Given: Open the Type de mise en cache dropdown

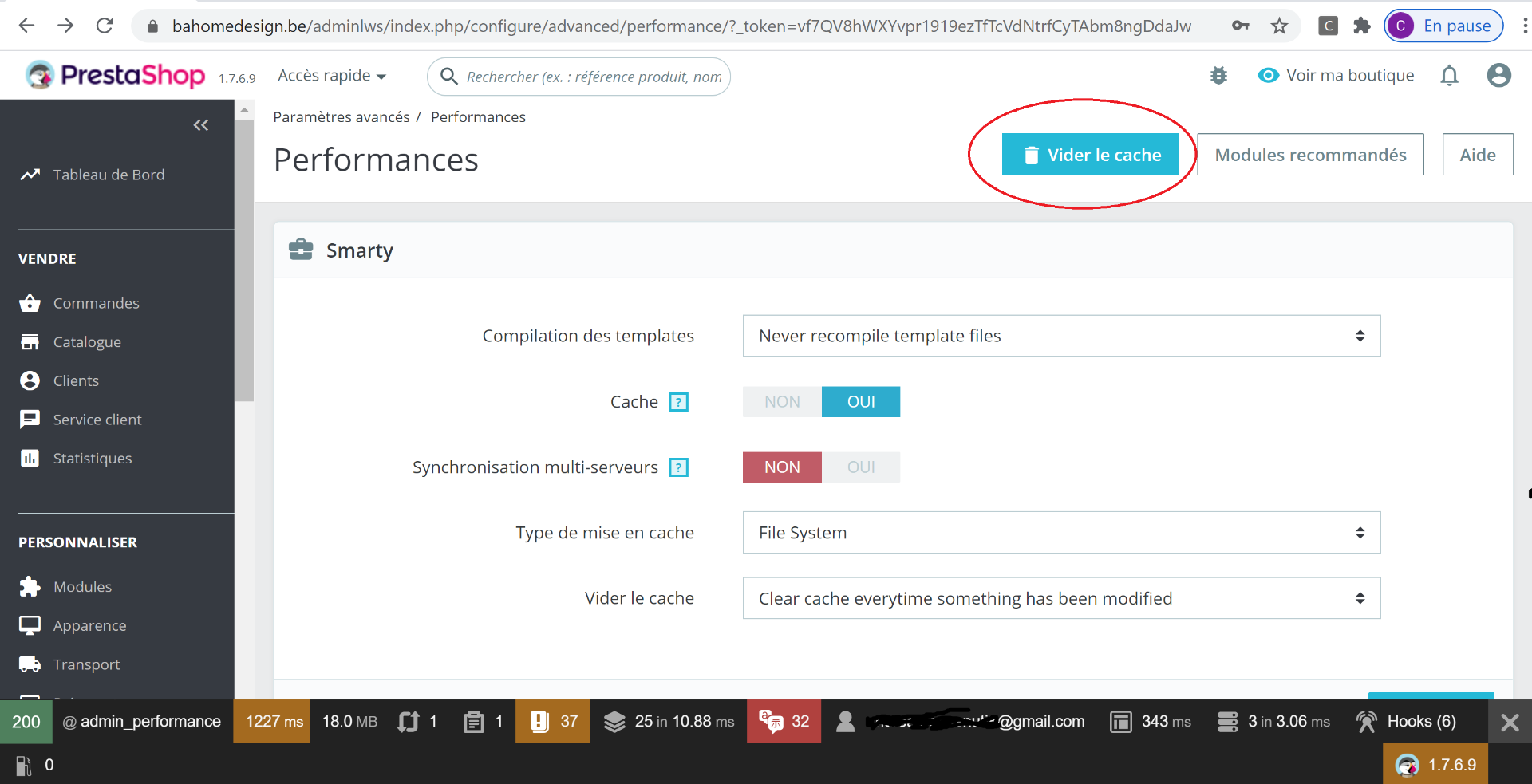Looking at the screenshot, I should [1061, 533].
